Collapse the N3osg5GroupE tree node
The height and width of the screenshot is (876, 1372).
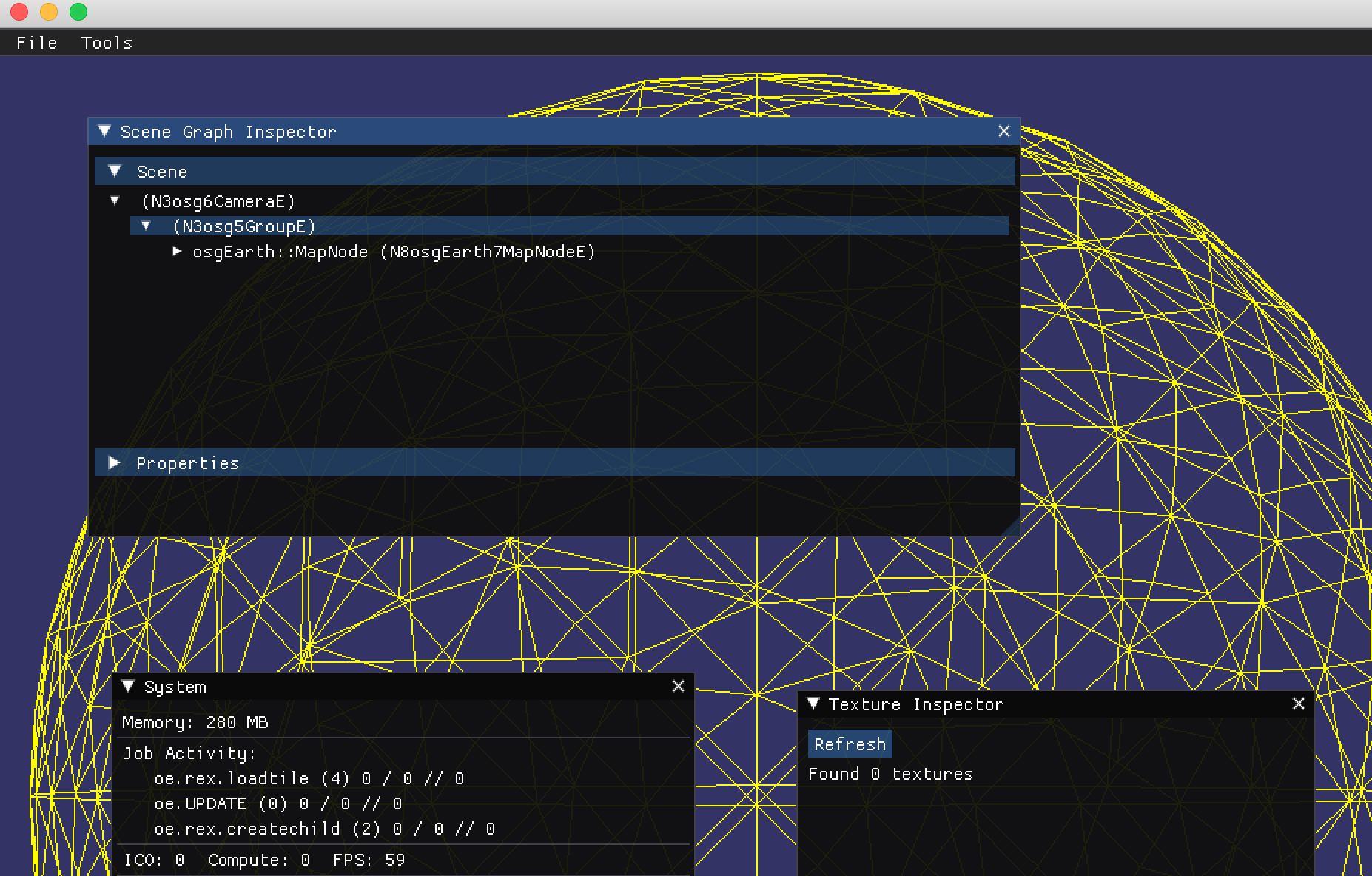[146, 226]
